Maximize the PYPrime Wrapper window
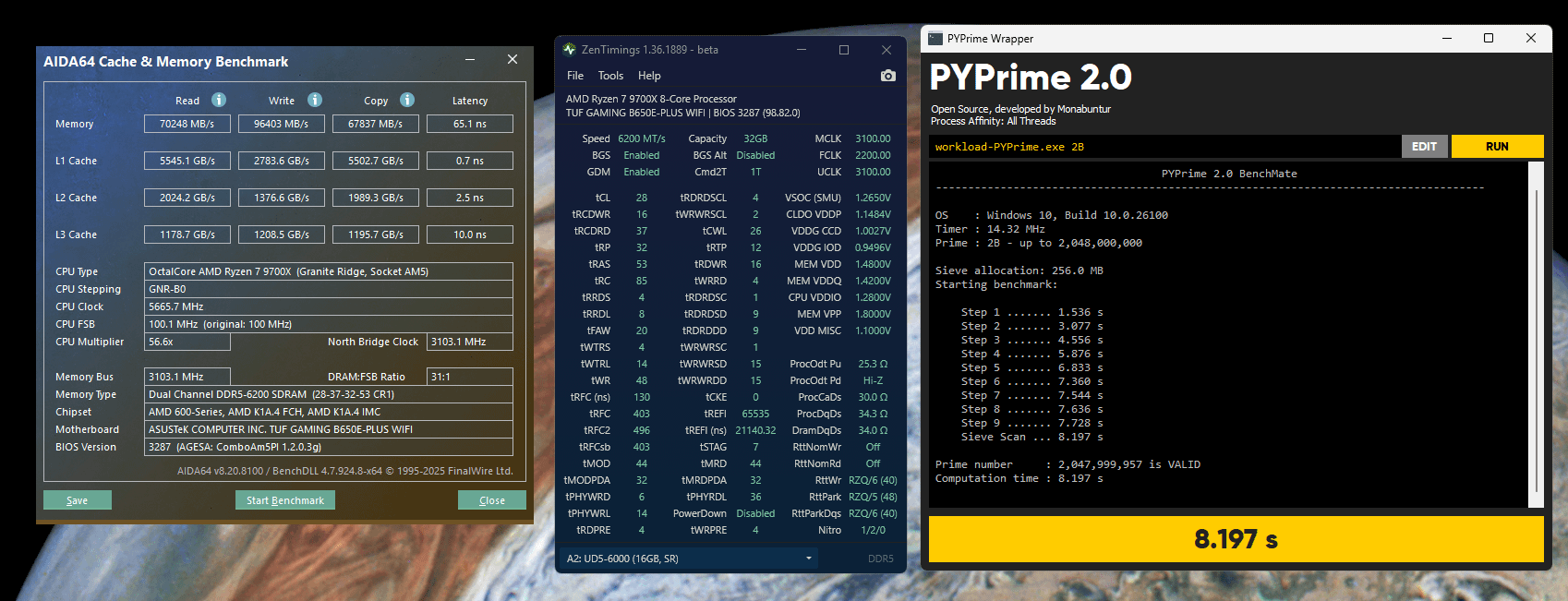1568x601 pixels. tap(1489, 39)
